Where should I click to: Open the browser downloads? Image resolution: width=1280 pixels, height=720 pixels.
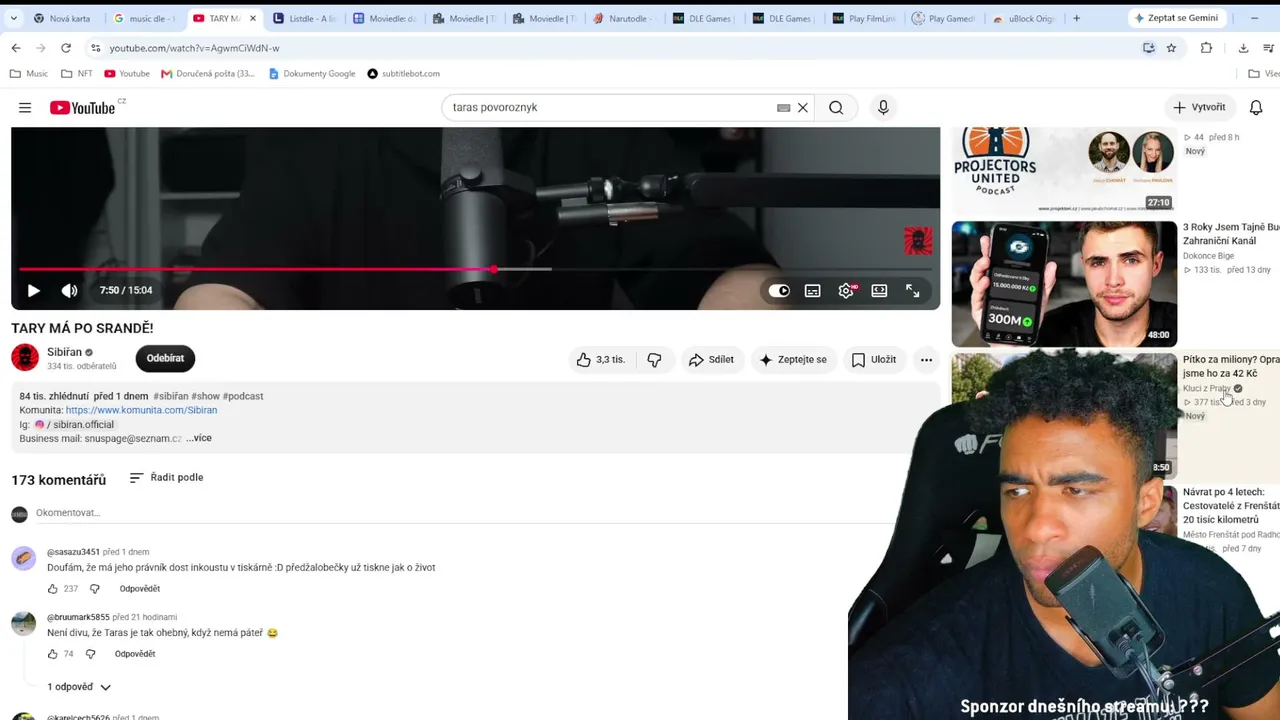(1243, 48)
